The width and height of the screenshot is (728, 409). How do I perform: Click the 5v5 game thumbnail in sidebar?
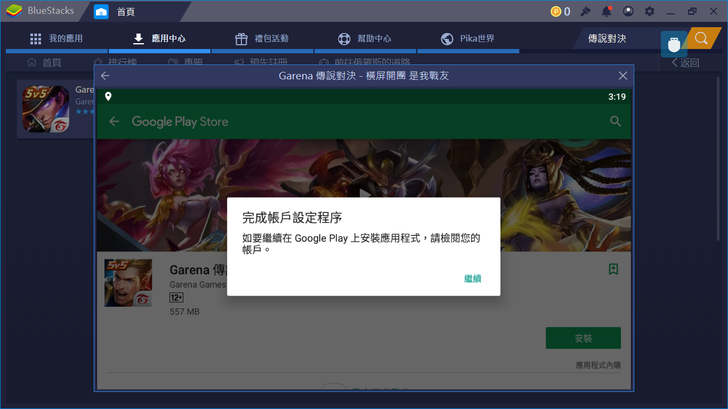(46, 109)
